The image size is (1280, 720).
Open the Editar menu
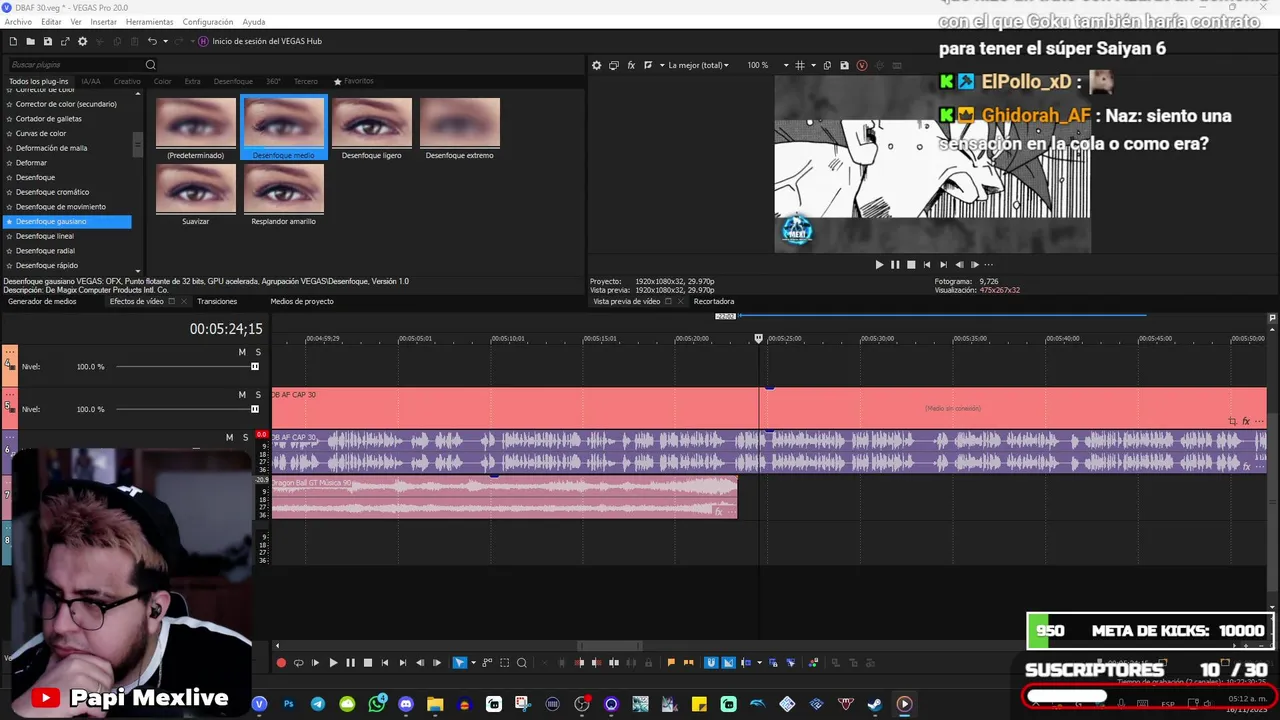[51, 22]
